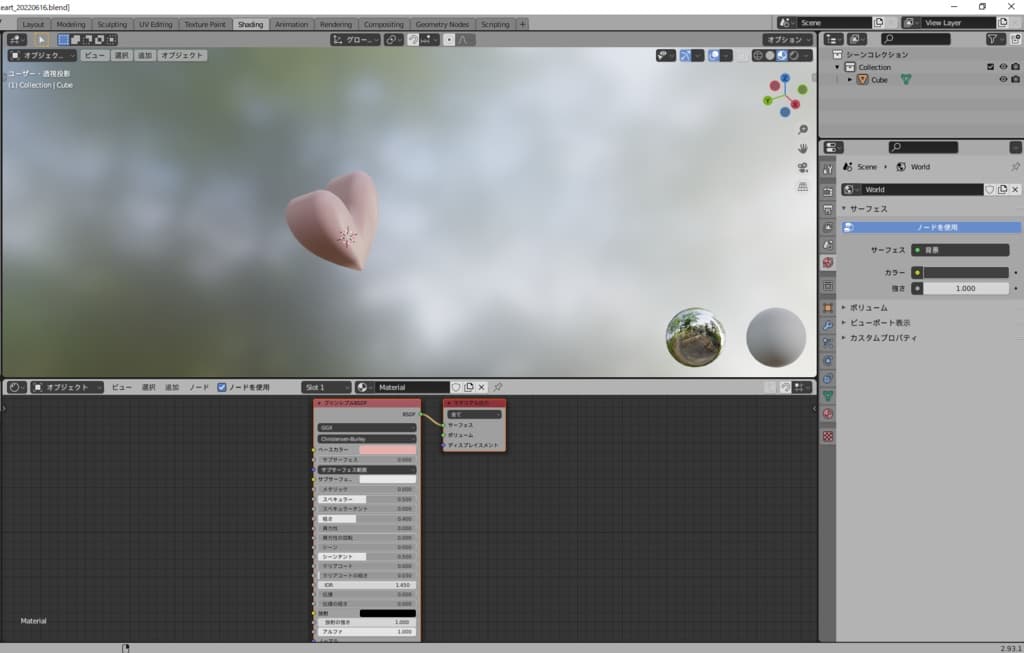Click the World strength 1.000 value field
Viewport: 1024px width, 653px height.
tap(965, 288)
